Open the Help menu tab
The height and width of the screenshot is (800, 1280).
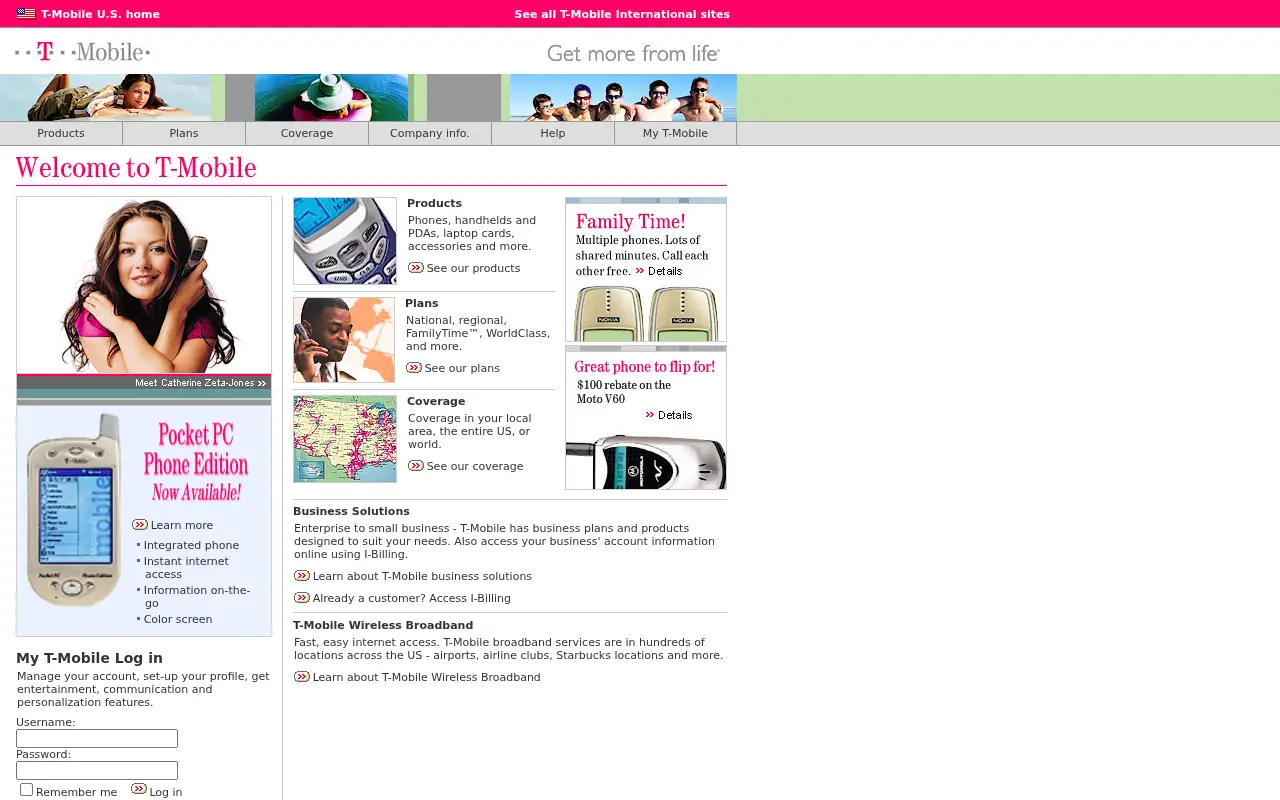[x=553, y=133]
